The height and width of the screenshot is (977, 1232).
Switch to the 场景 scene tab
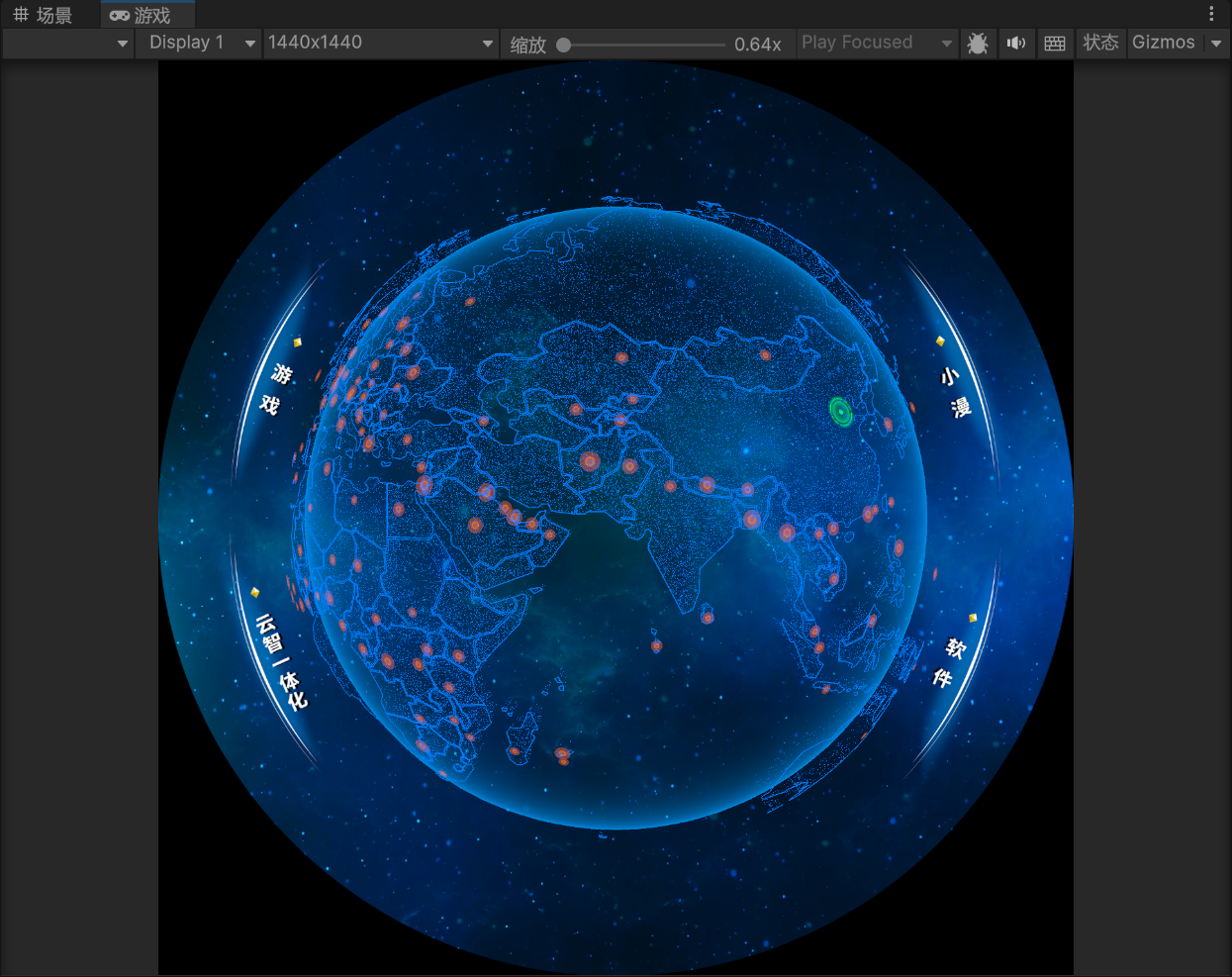[44, 15]
